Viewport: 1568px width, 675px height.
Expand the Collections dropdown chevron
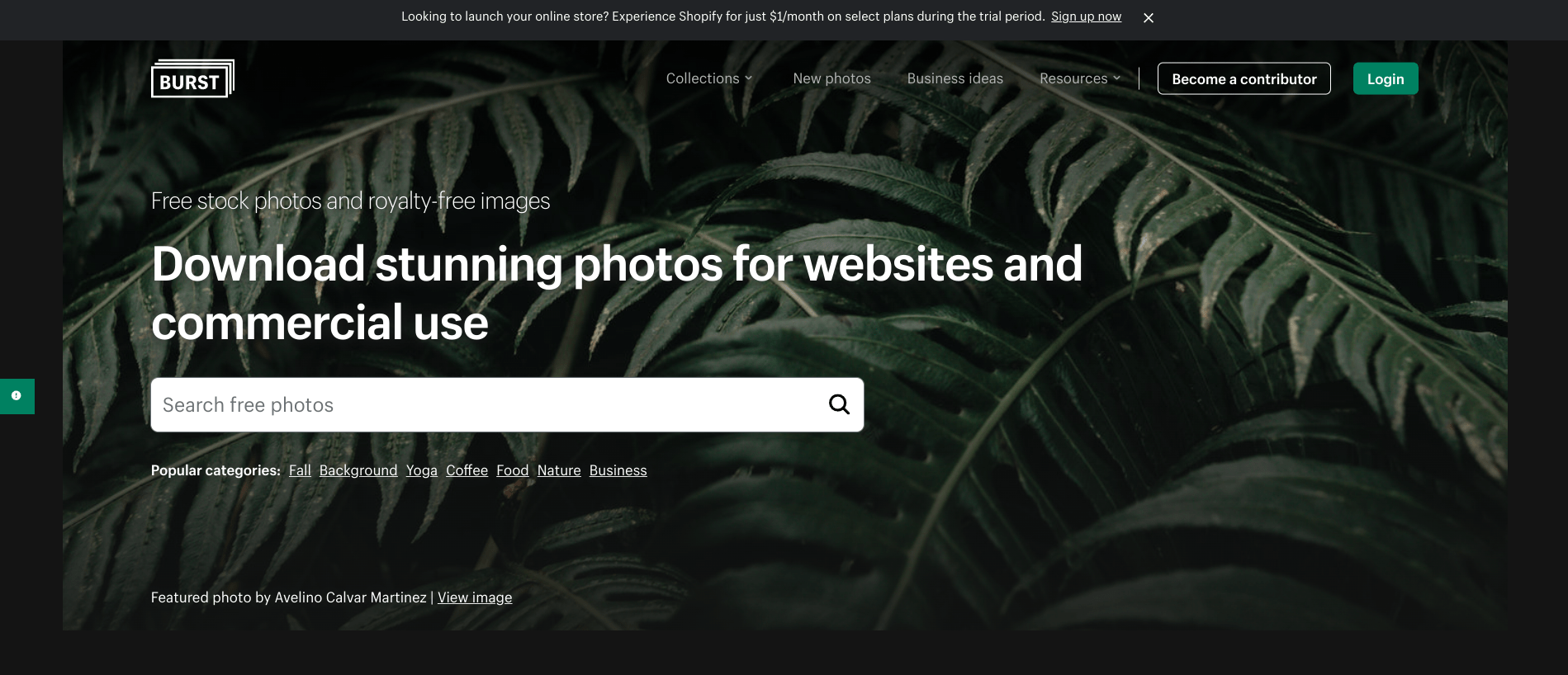[748, 78]
